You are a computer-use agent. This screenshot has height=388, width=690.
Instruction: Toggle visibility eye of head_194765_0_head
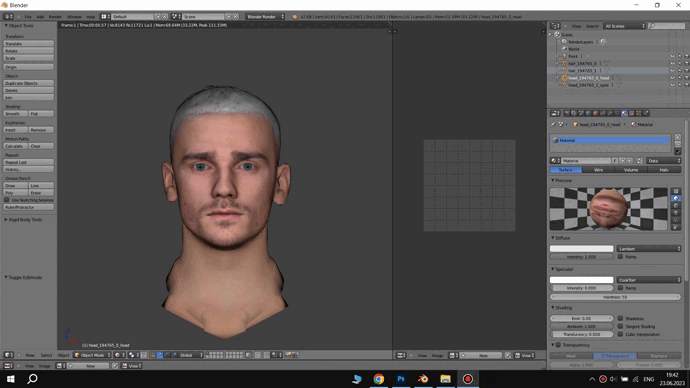click(x=672, y=78)
